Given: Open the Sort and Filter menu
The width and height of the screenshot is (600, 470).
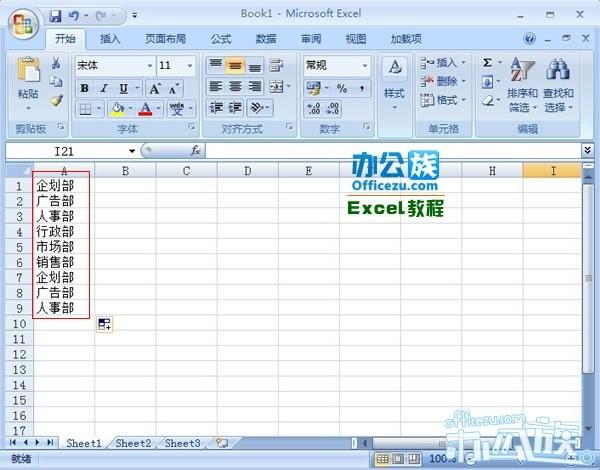Looking at the screenshot, I should [522, 85].
